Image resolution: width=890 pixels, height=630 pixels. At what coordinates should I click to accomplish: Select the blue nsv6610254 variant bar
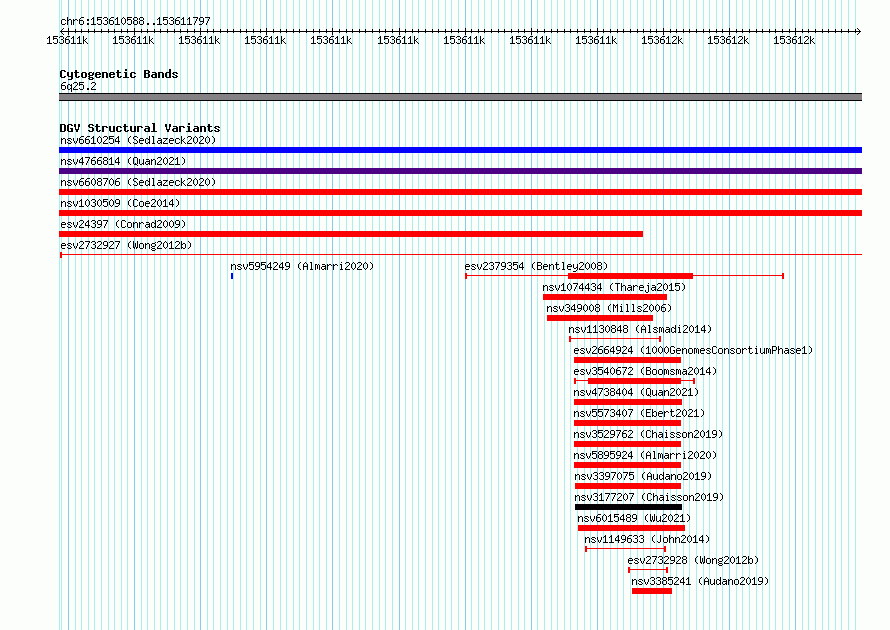tap(460, 150)
